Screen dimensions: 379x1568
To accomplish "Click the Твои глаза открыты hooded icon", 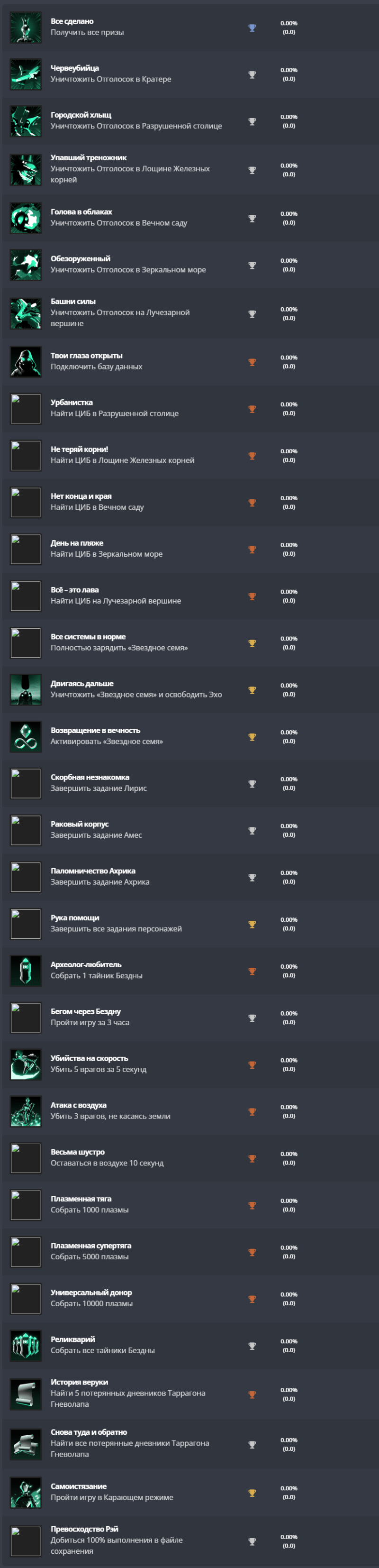I will click(x=26, y=362).
